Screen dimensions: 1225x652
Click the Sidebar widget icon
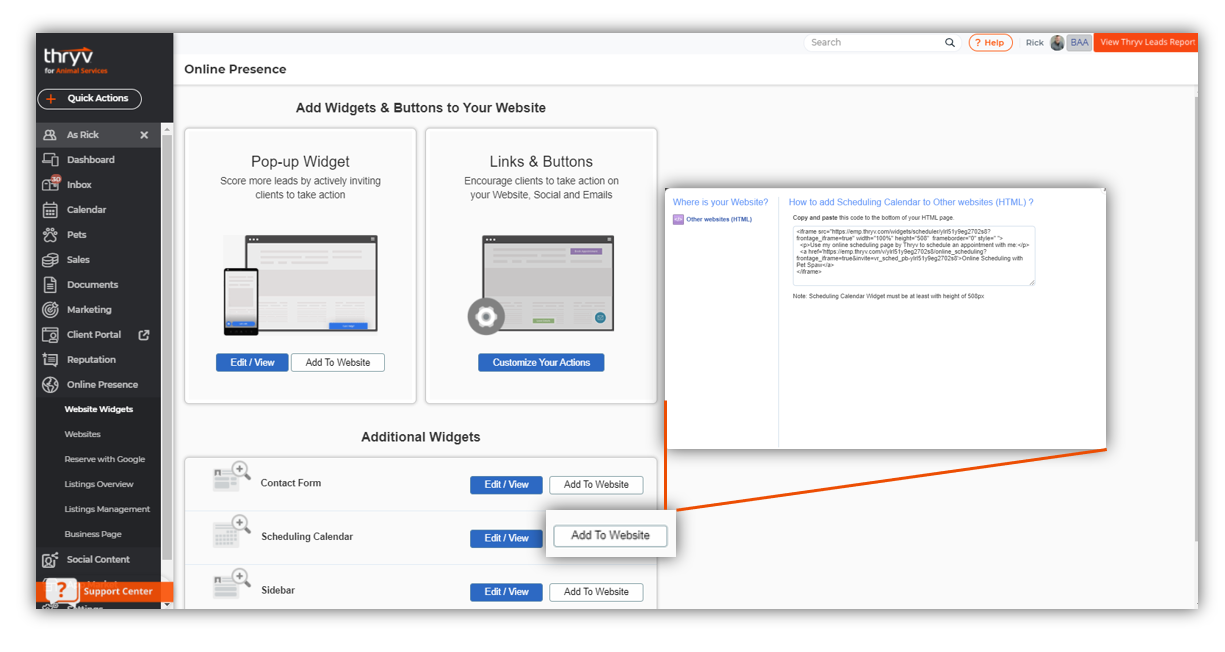231,584
